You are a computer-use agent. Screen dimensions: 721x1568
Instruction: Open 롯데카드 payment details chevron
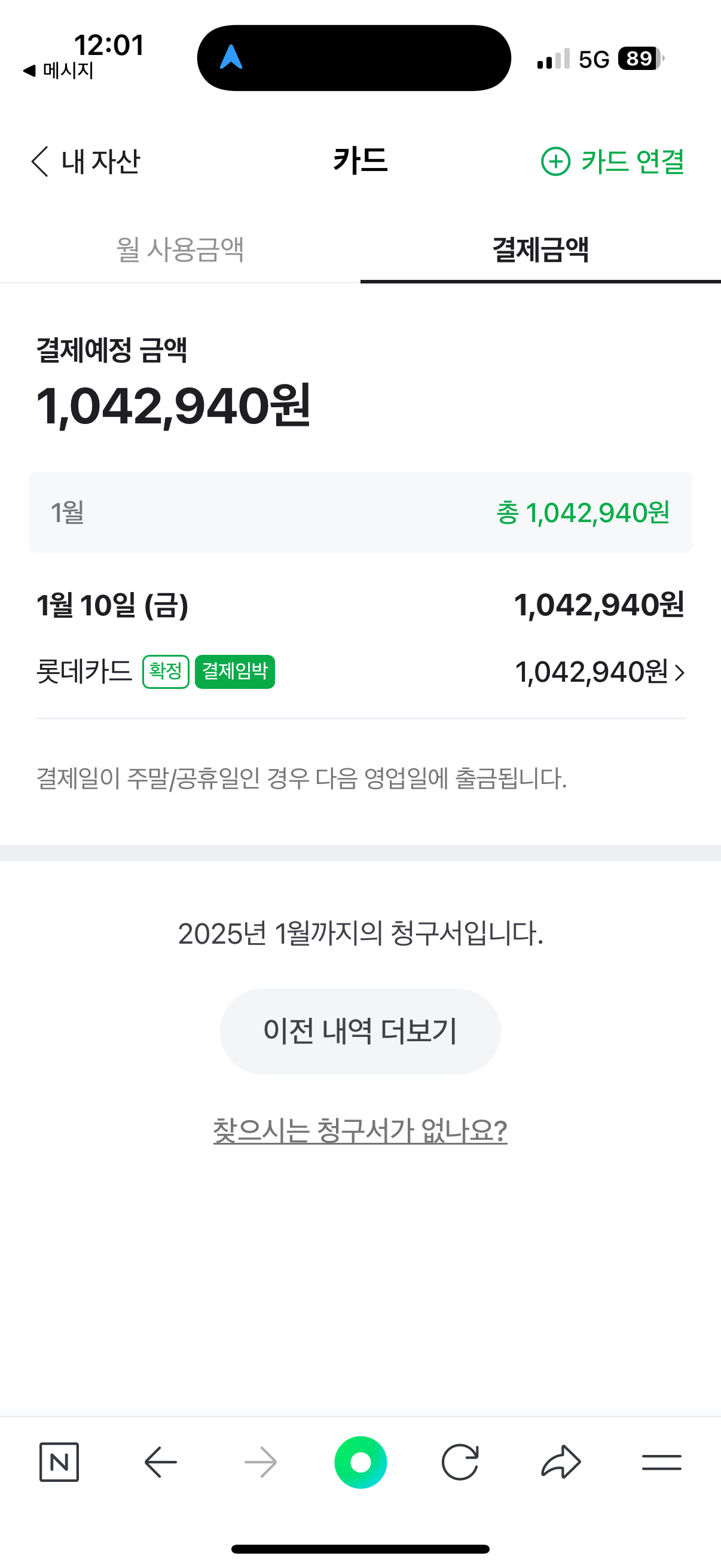click(680, 673)
